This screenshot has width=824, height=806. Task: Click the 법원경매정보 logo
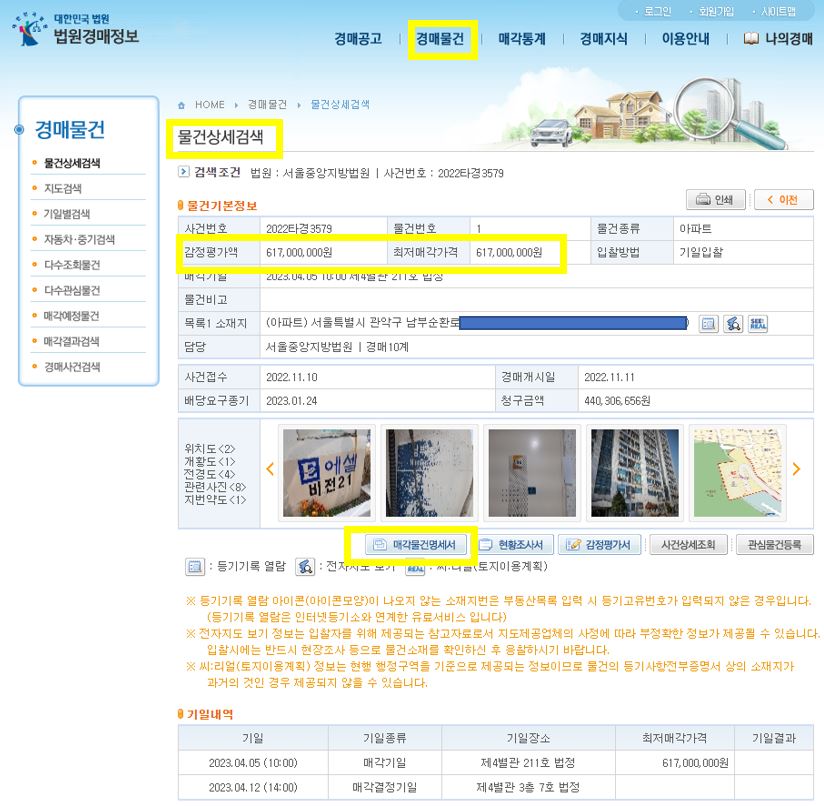78,30
